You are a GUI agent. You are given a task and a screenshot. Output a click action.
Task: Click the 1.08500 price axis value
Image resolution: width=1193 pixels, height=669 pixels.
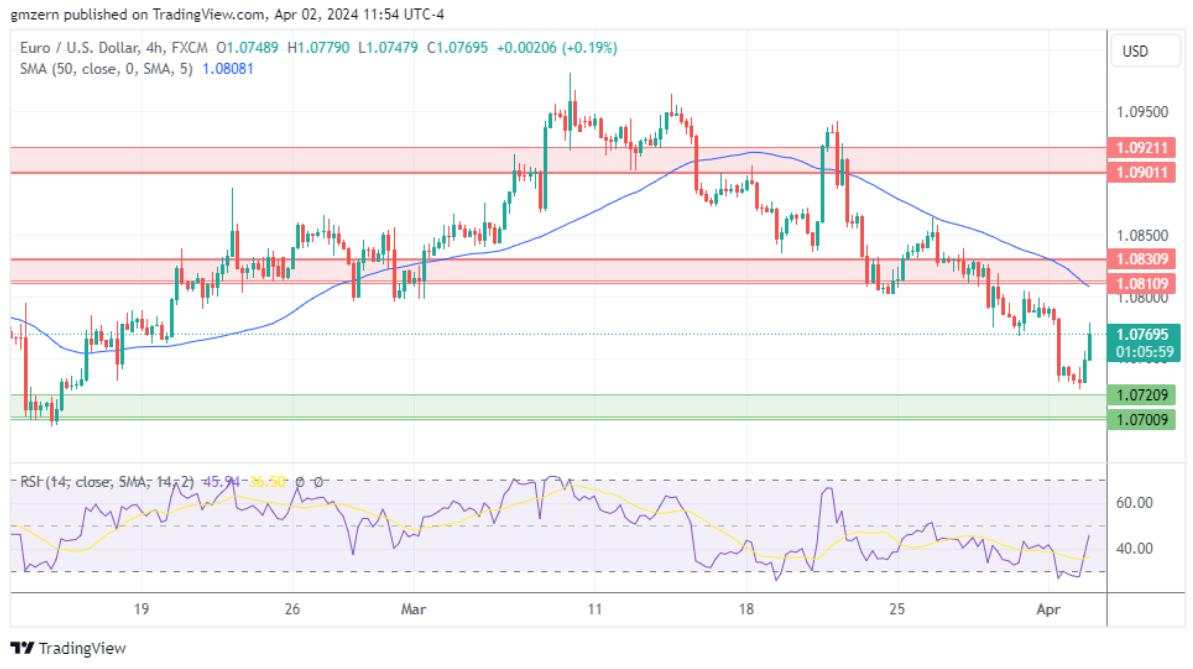(1142, 236)
